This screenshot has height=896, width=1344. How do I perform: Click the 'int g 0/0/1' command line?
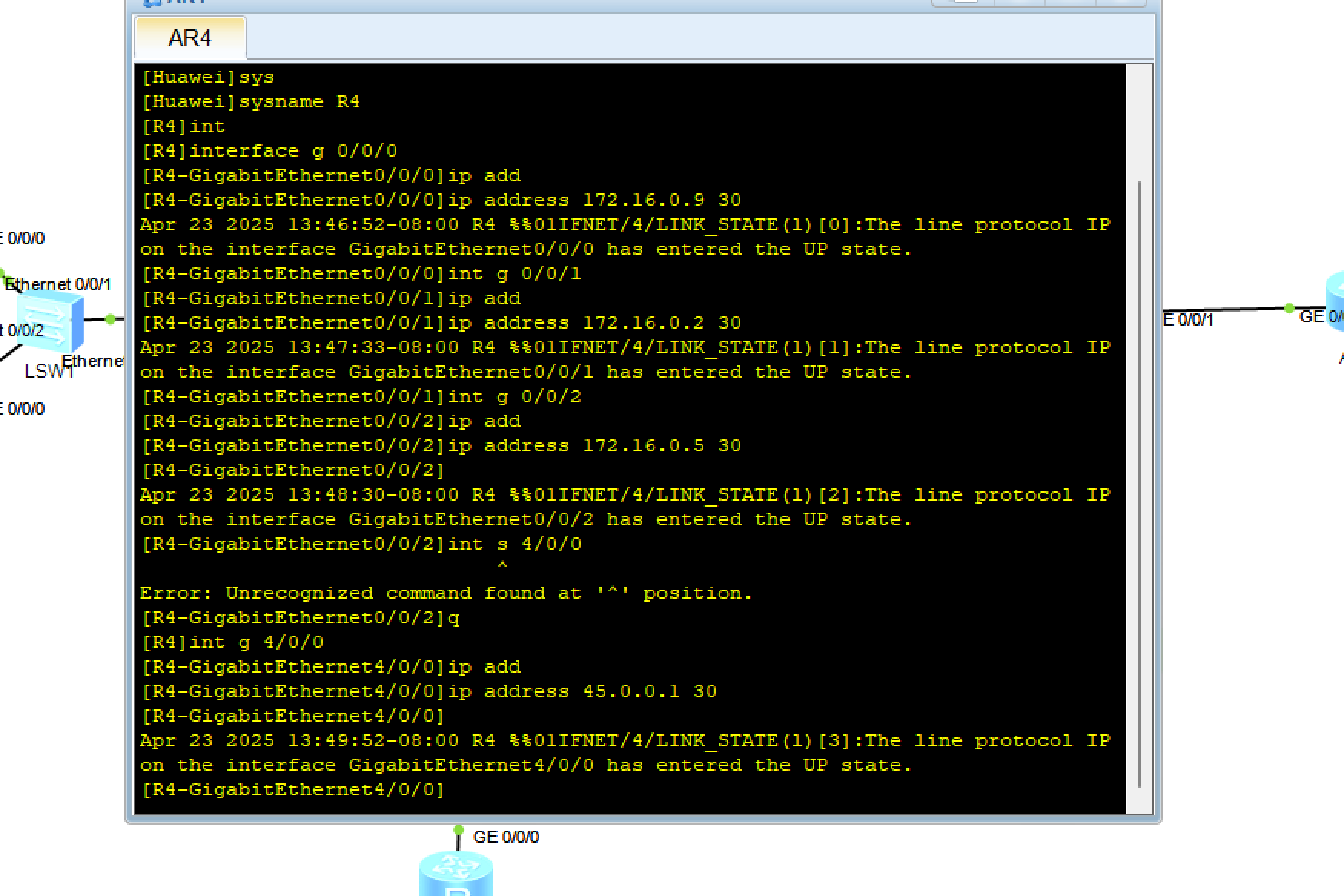(x=362, y=273)
